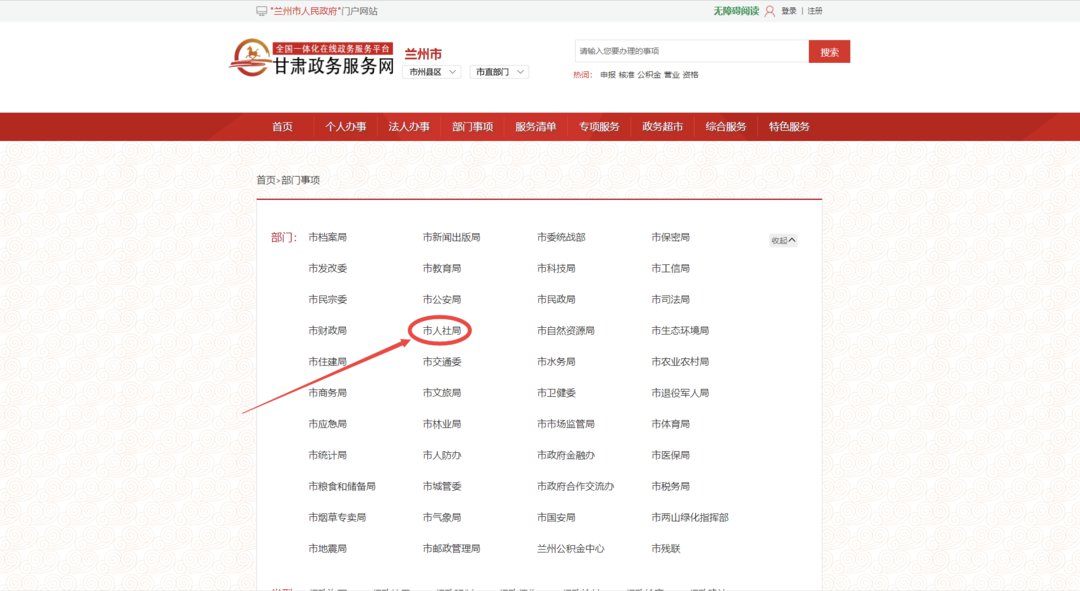The width and height of the screenshot is (1080, 591).
Task: Select department 市两山绿化指挥部
Action: [x=689, y=517]
